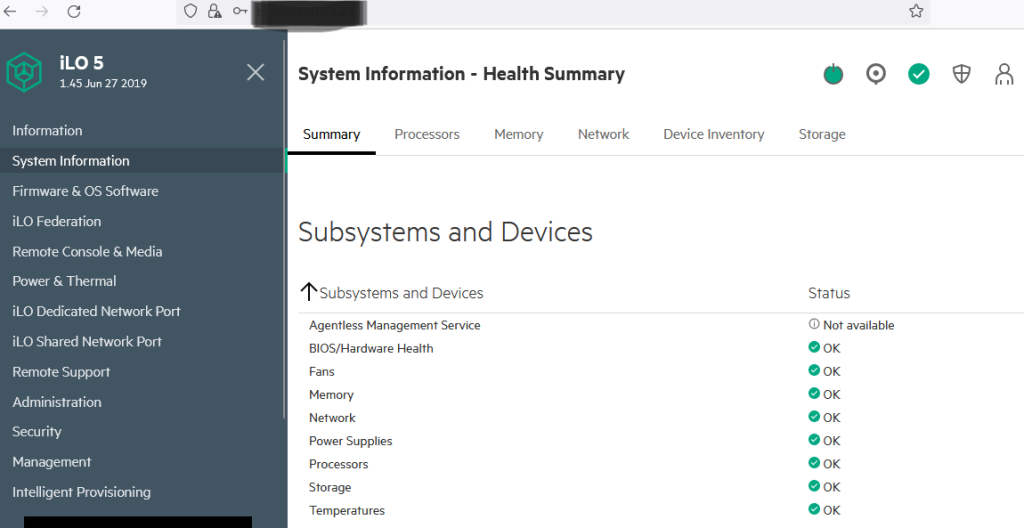Screen dimensions: 1024x528
Task: Bookmark page with the star icon
Action: [x=916, y=10]
